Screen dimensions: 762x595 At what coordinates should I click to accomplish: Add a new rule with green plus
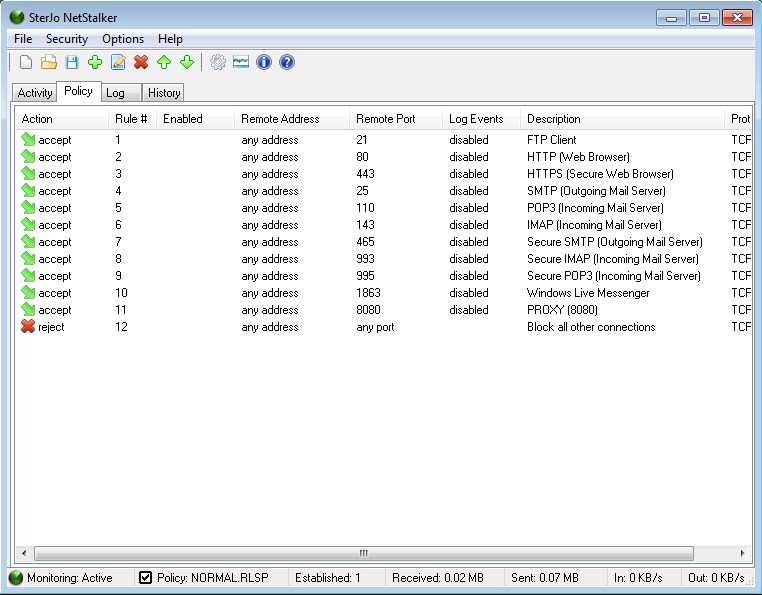pyautogui.click(x=95, y=63)
